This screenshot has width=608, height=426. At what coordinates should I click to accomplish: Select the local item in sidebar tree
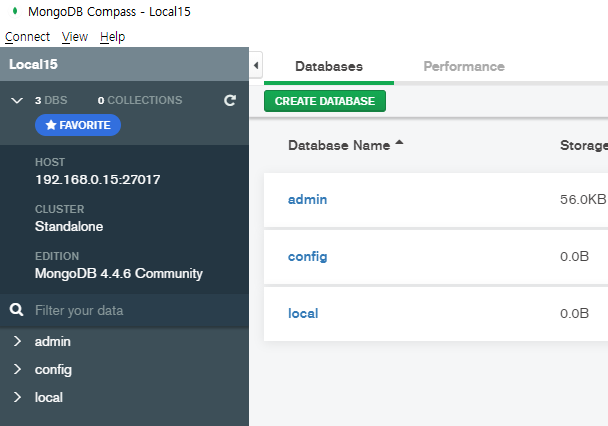click(48, 397)
